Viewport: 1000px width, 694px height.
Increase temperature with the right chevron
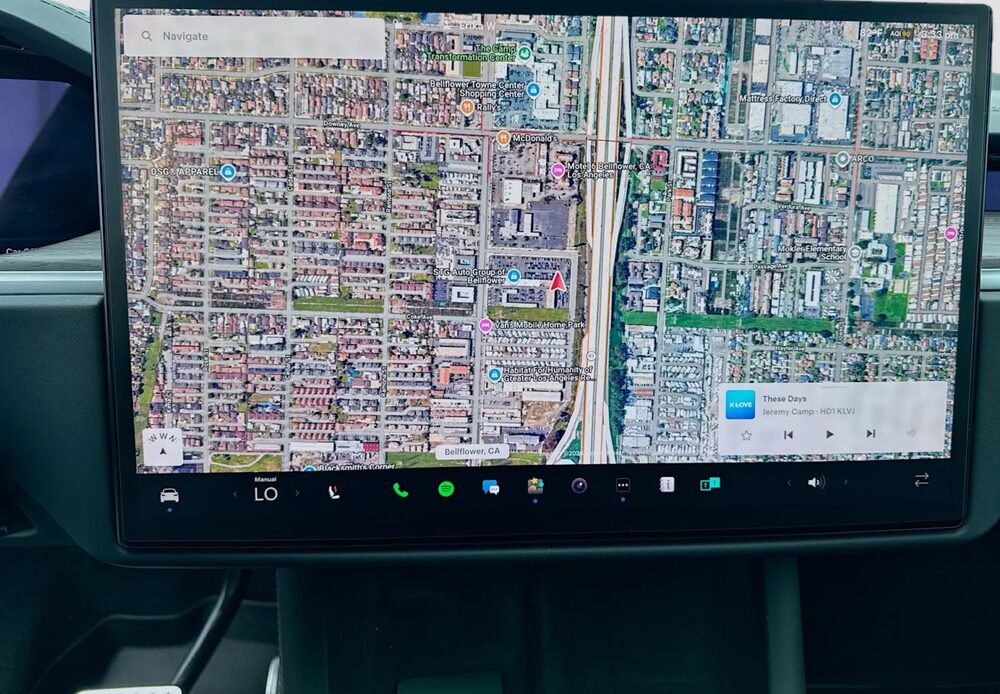pos(296,493)
